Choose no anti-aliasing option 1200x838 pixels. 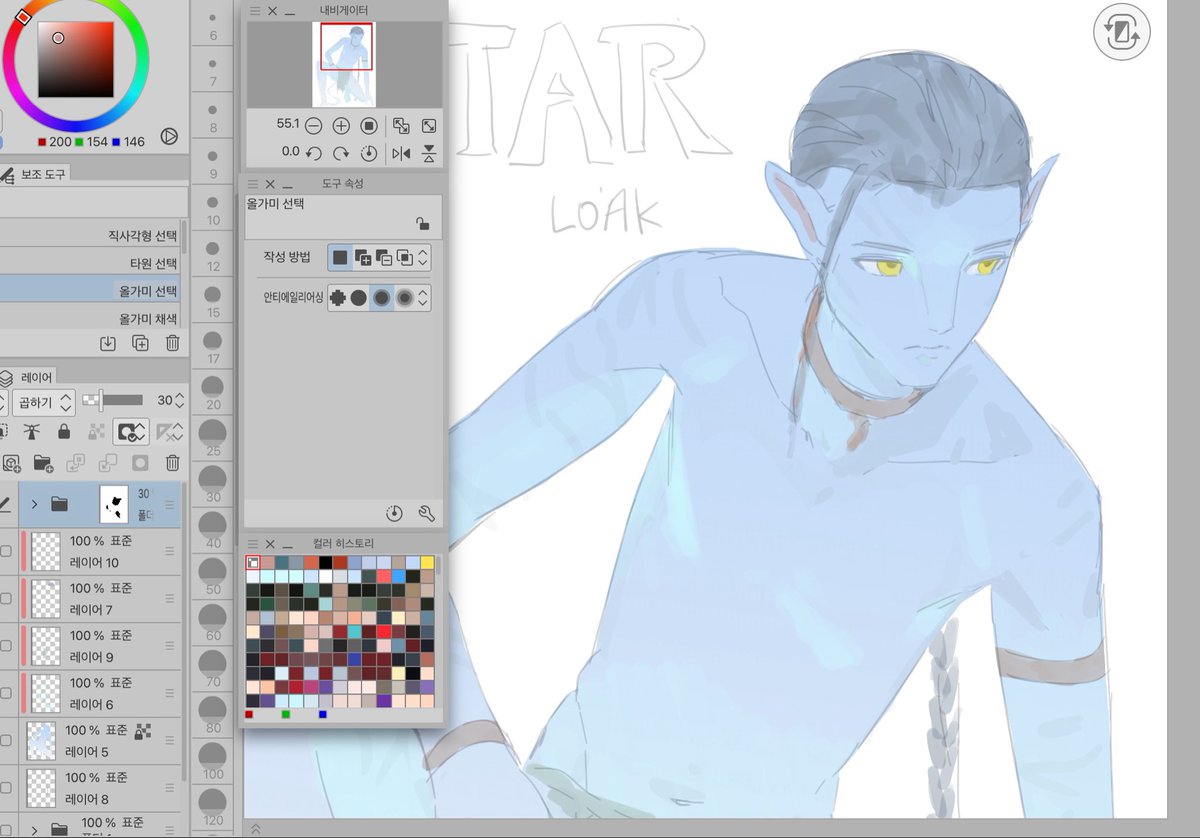tap(338, 298)
